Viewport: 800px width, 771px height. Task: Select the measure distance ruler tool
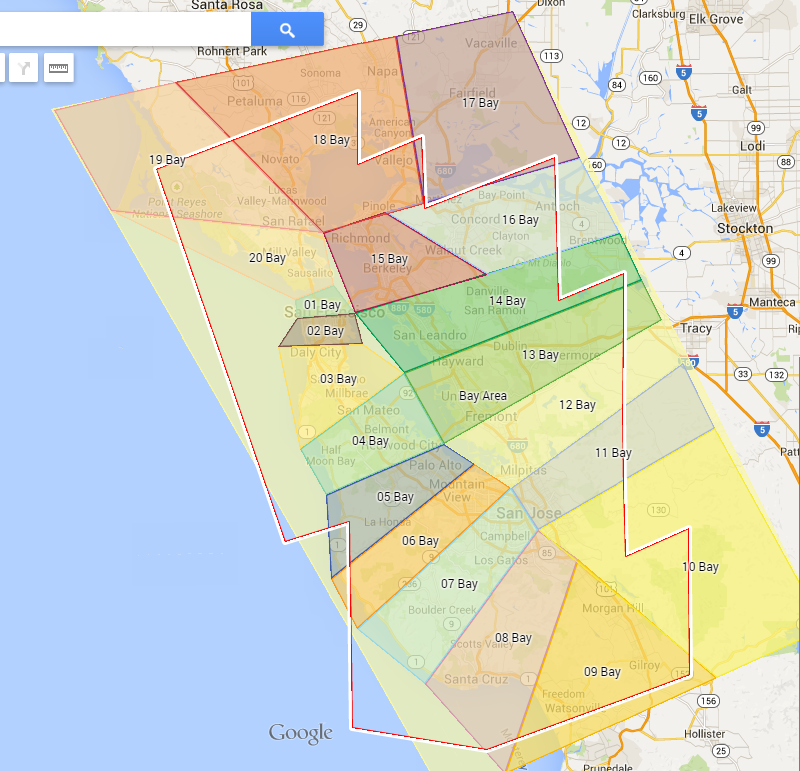coord(58,68)
